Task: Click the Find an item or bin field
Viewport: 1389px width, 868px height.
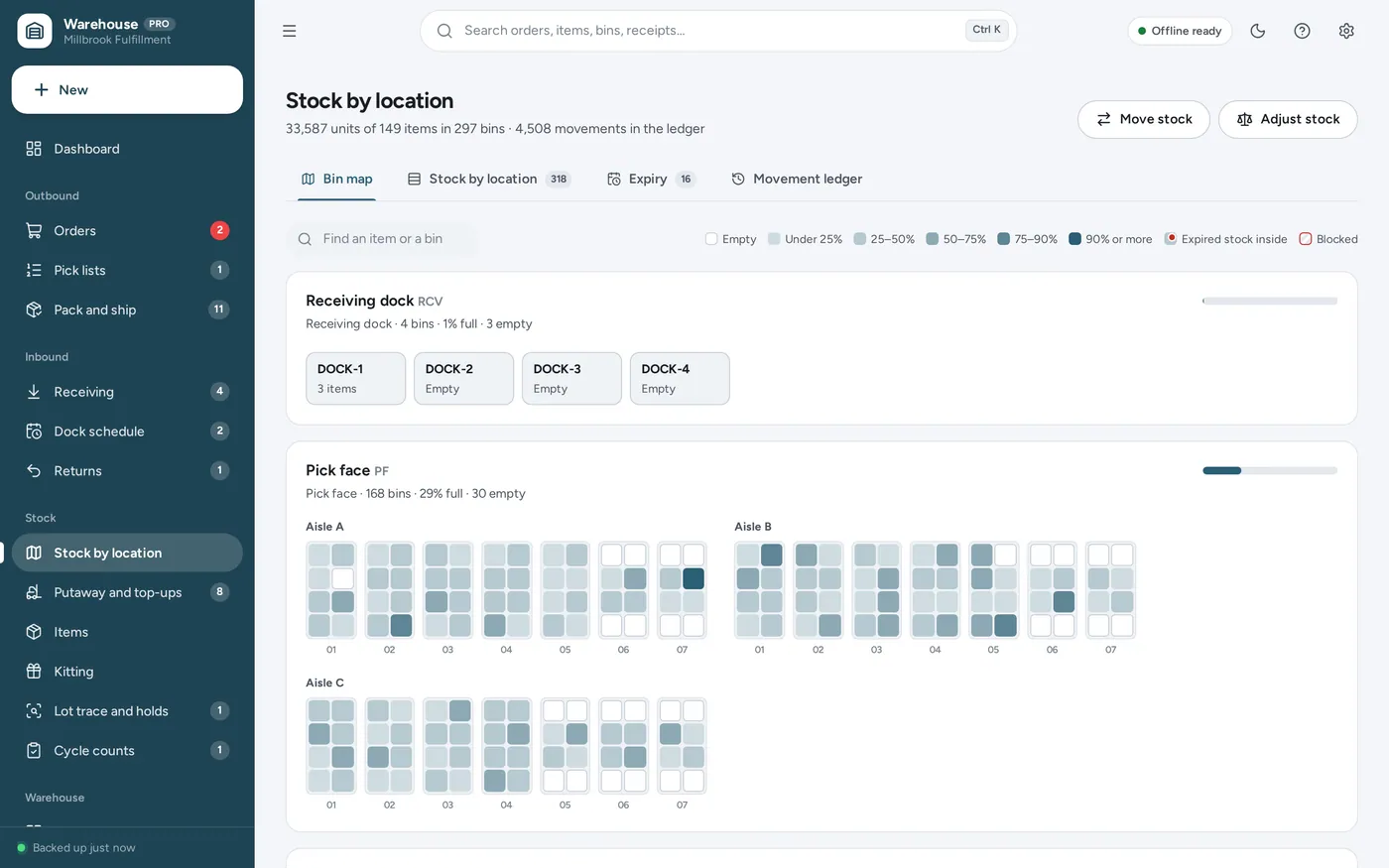Action: (382, 239)
